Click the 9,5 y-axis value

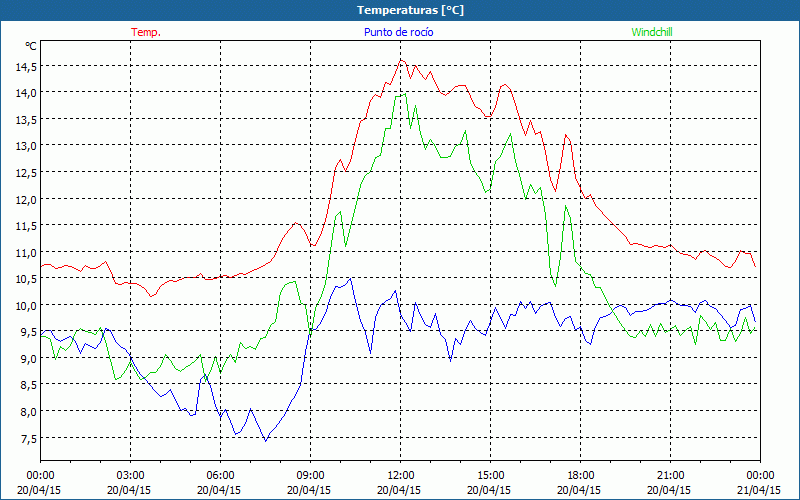(30, 333)
